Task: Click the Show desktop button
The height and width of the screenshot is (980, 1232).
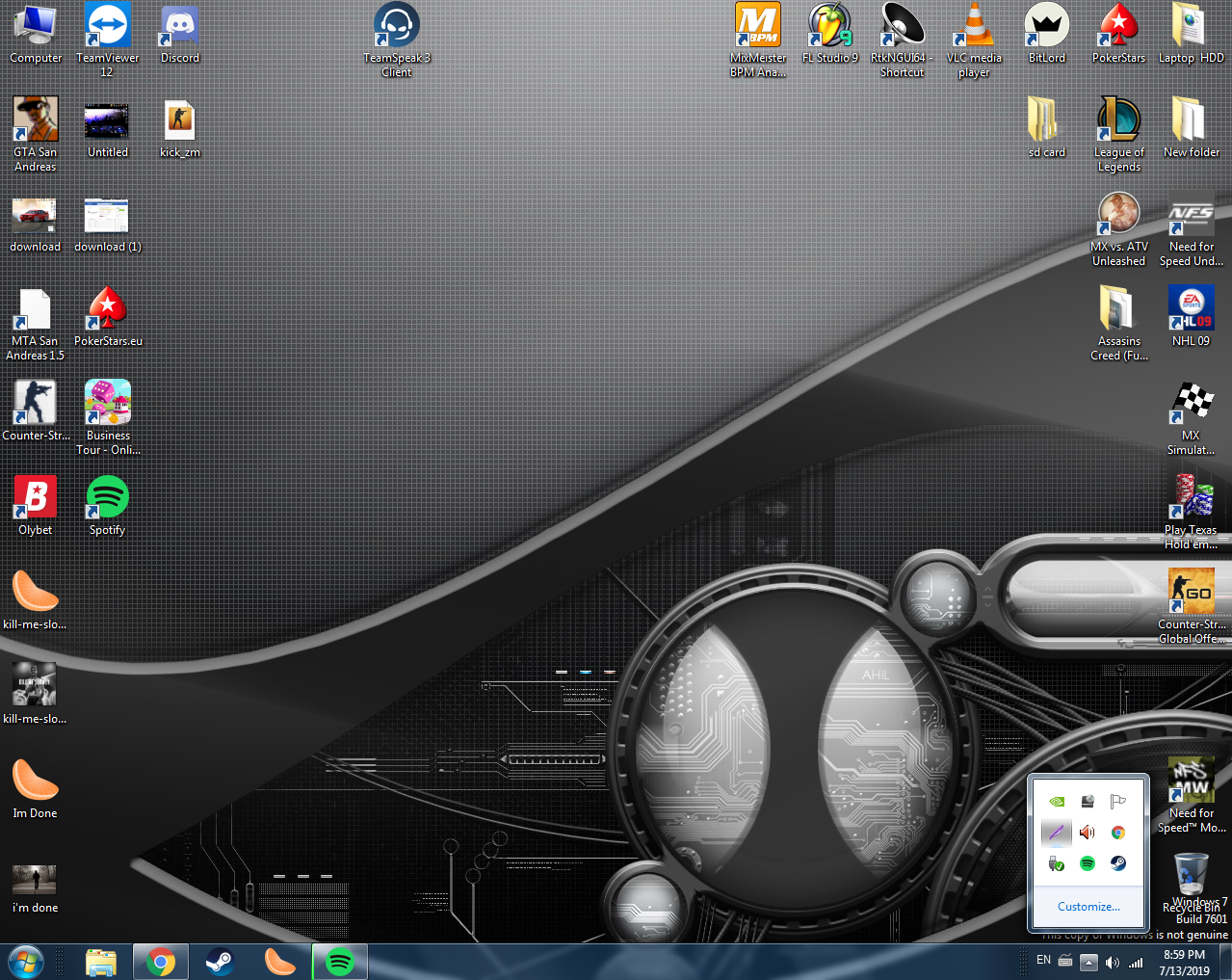Action: (1225, 962)
